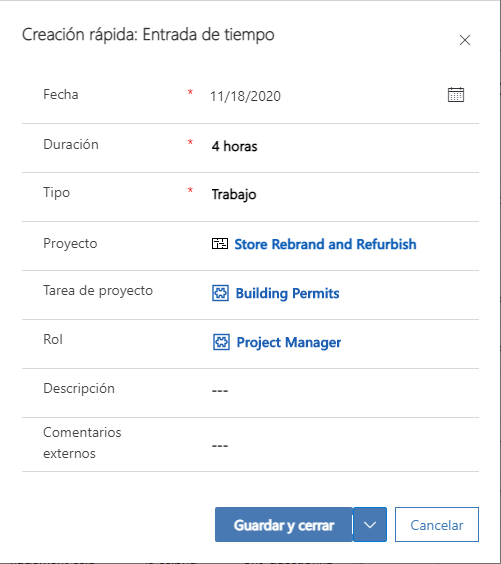The height and width of the screenshot is (564, 501).
Task: Open the Building Permits task link
Action: point(287,294)
